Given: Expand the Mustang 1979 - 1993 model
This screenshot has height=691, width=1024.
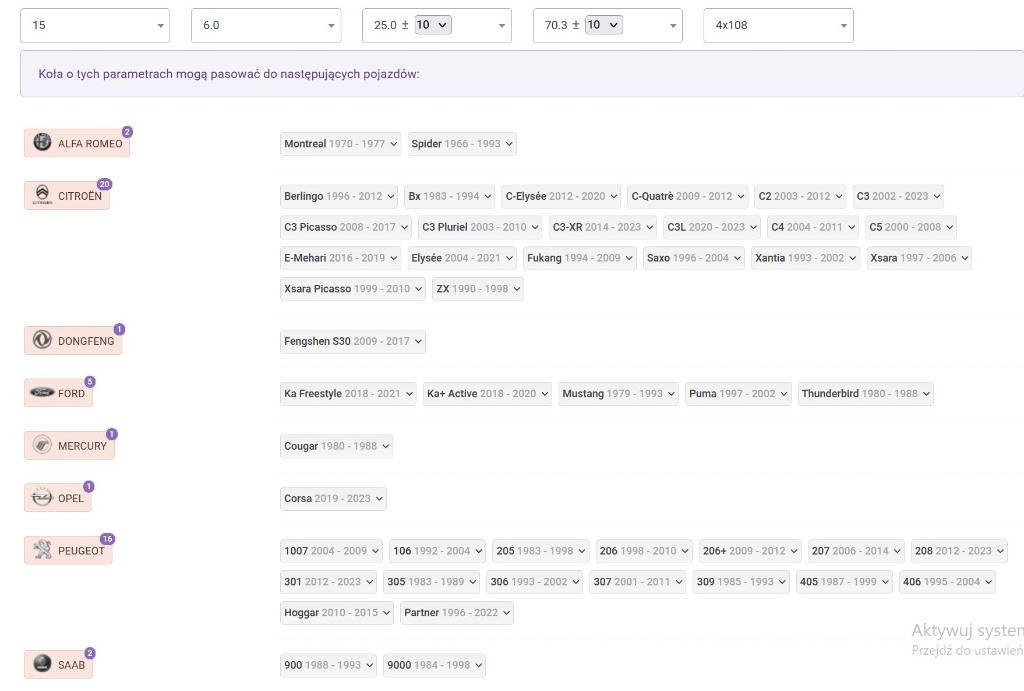Looking at the screenshot, I should coord(618,394).
